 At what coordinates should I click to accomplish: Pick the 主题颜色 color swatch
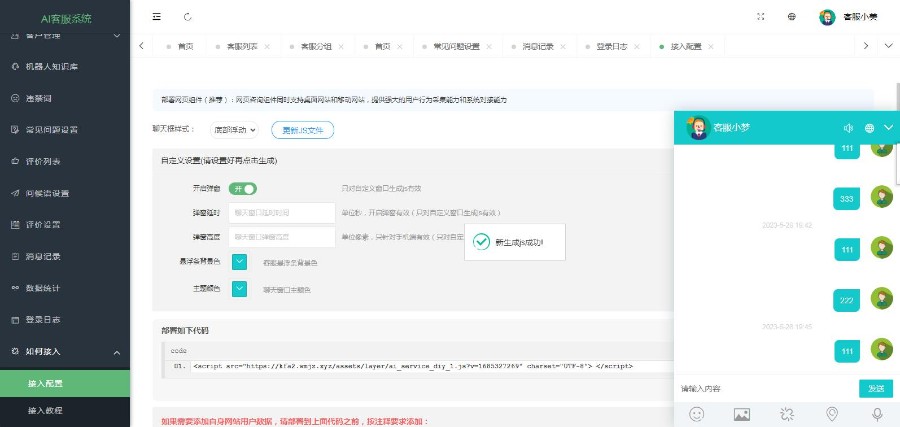[239, 289]
